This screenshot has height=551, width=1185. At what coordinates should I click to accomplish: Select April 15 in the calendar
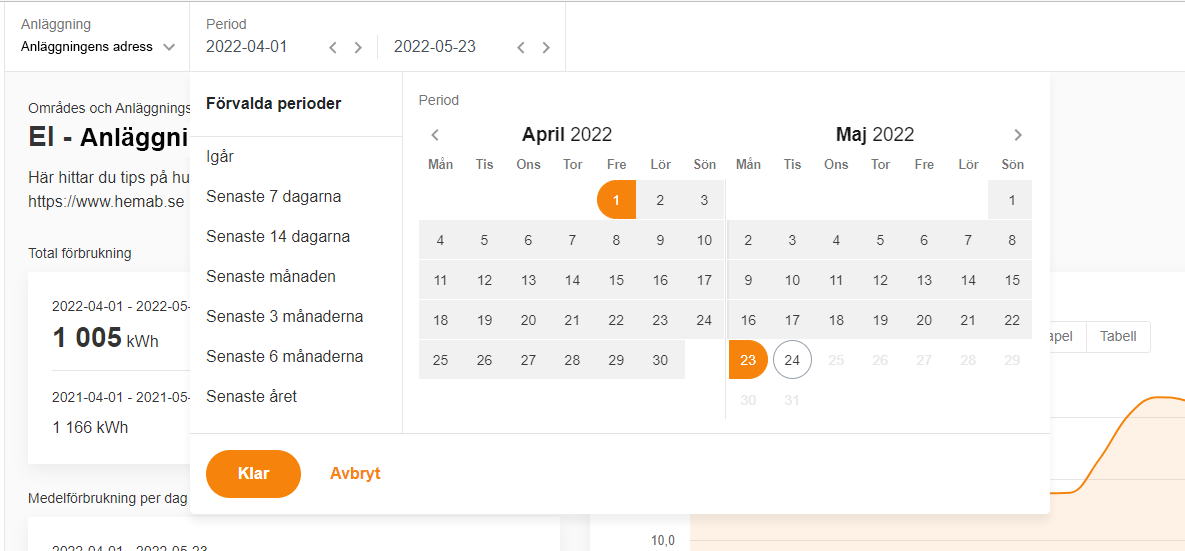coord(616,280)
